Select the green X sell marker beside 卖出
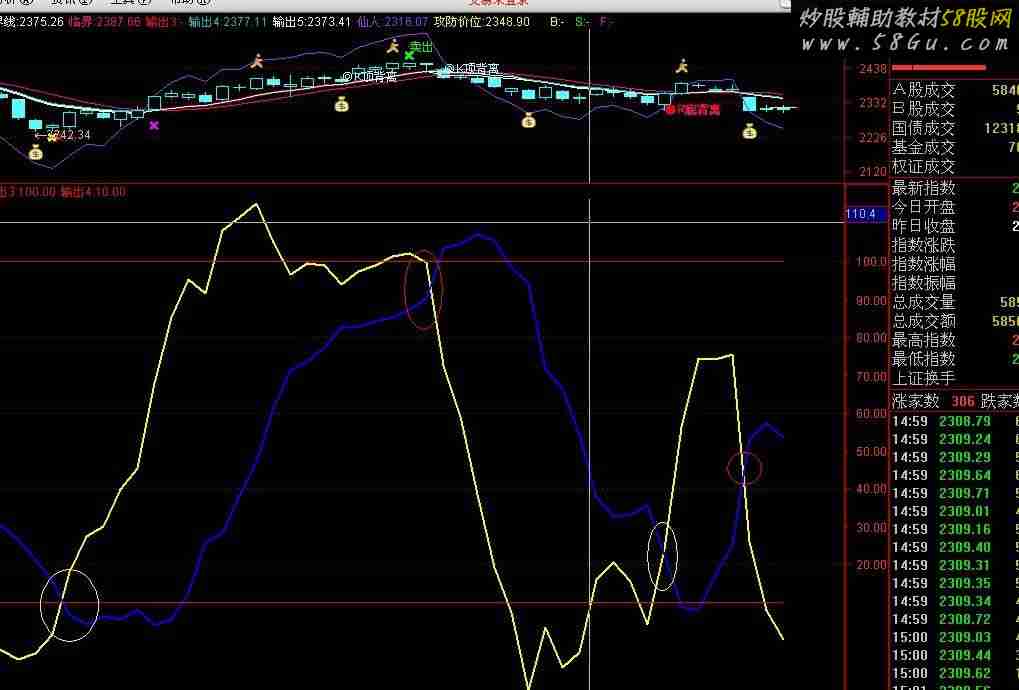 coord(409,55)
